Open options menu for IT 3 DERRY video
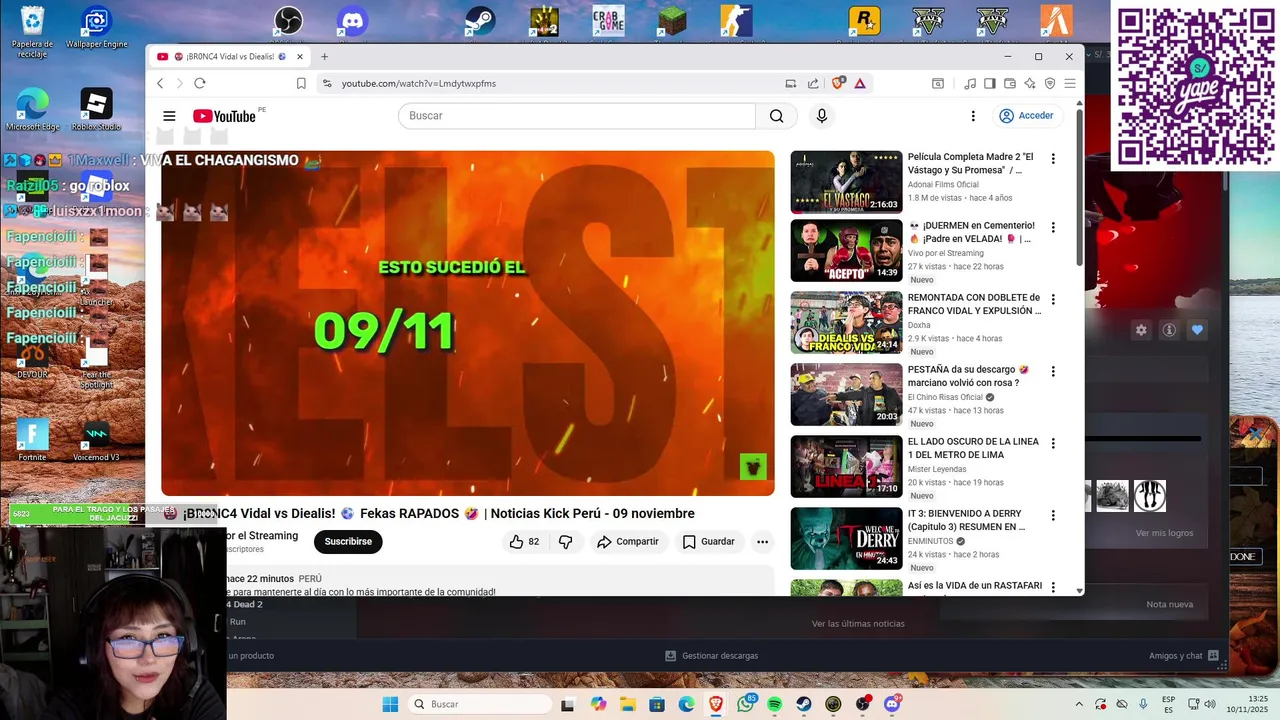Viewport: 1280px width, 720px height. pos(1053,515)
